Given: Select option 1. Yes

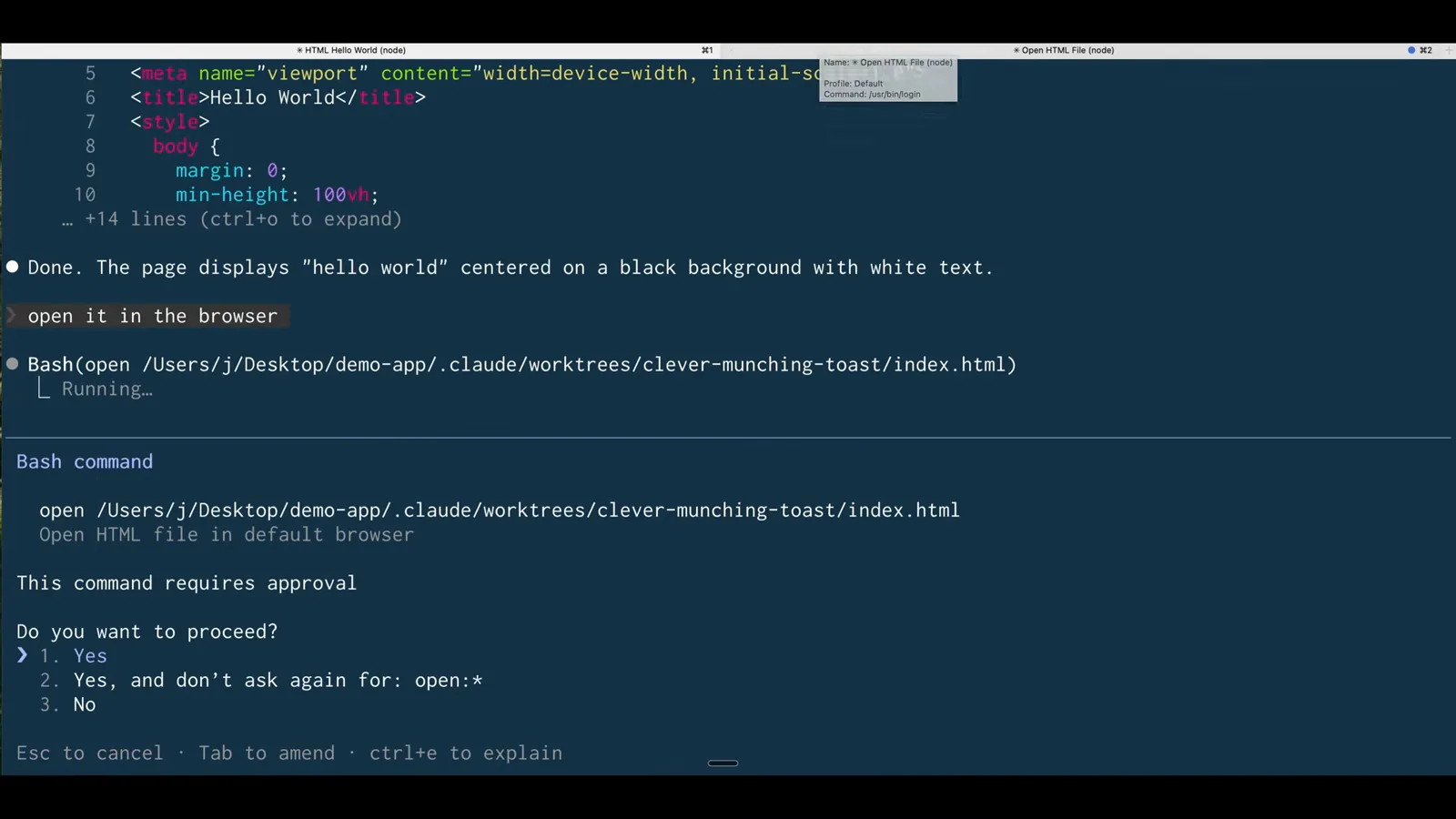Looking at the screenshot, I should click(x=73, y=656).
